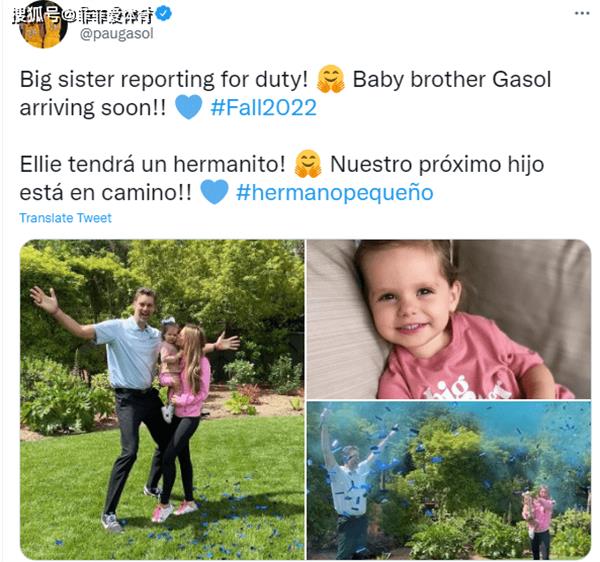Screen dimensions: 600x562
Task: Open the #Fall2022 hashtag
Action: tap(264, 108)
